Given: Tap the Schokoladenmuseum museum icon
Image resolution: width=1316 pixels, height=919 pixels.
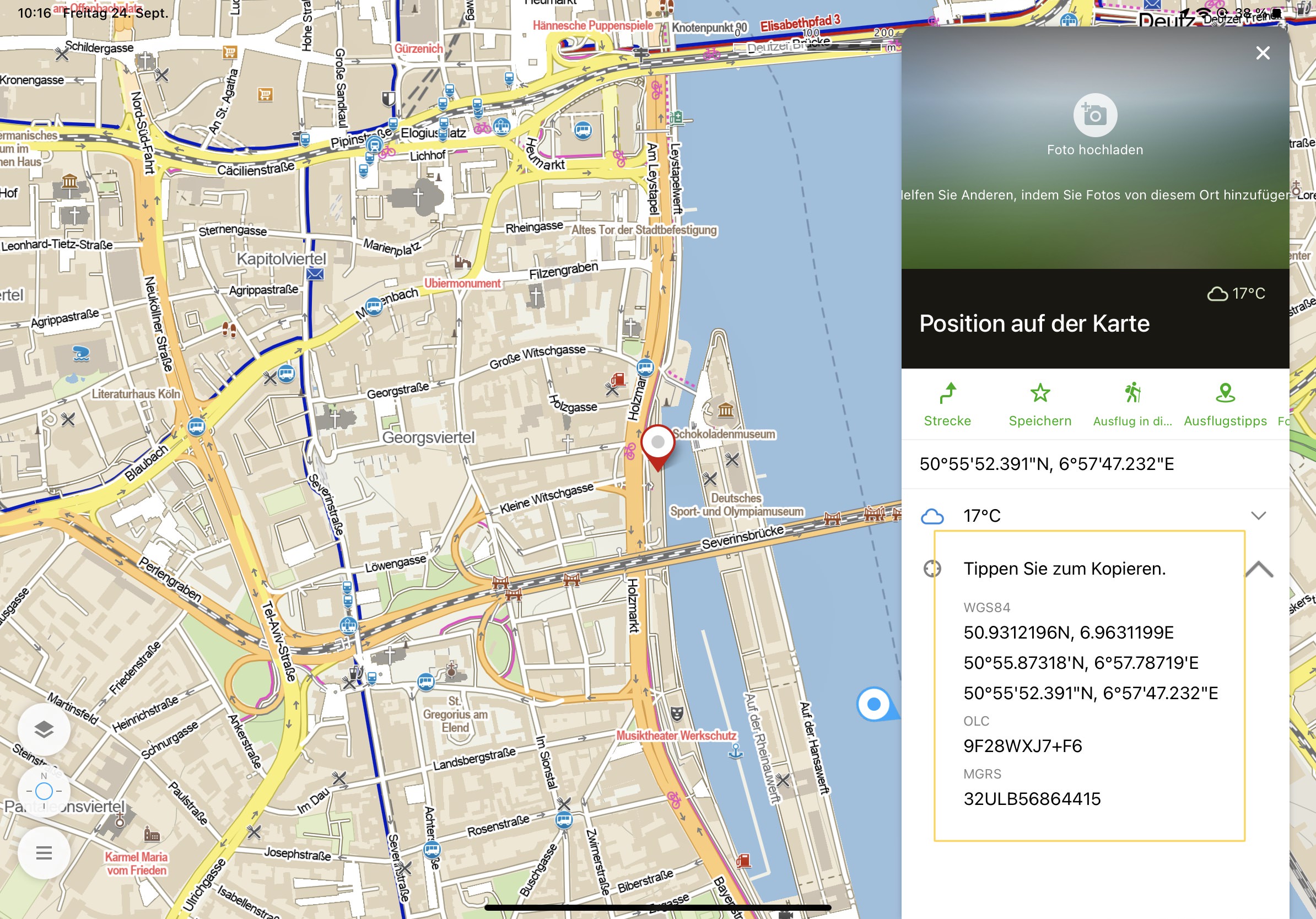Looking at the screenshot, I should click(726, 410).
